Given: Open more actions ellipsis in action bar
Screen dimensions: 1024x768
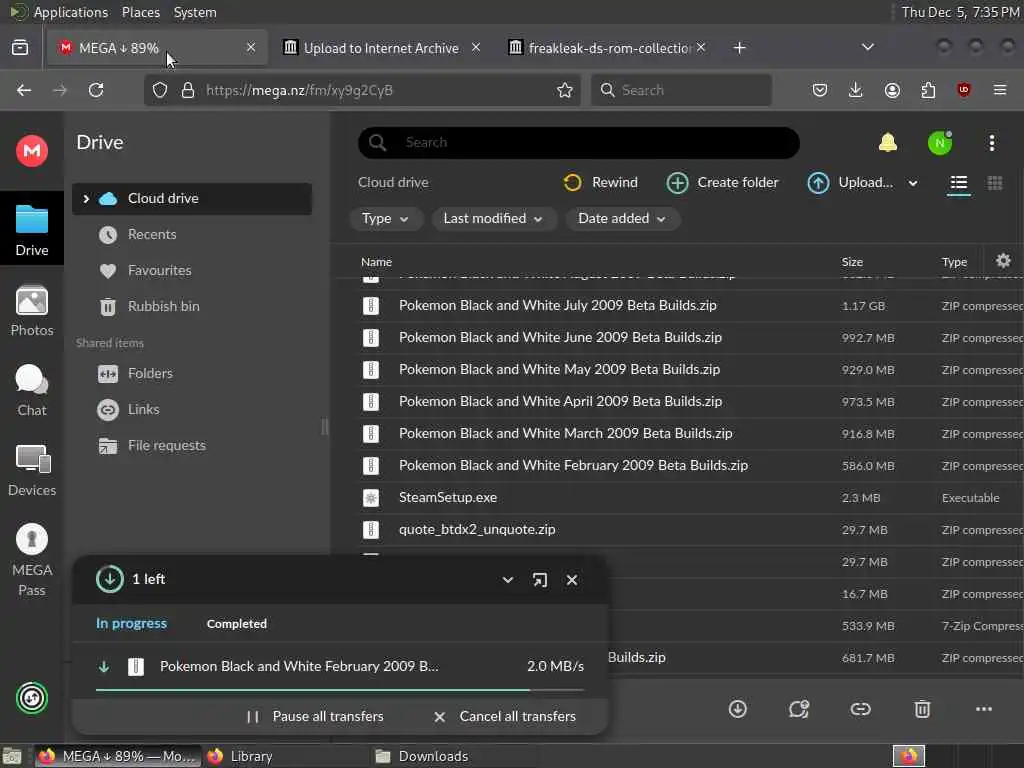Looking at the screenshot, I should [984, 709].
